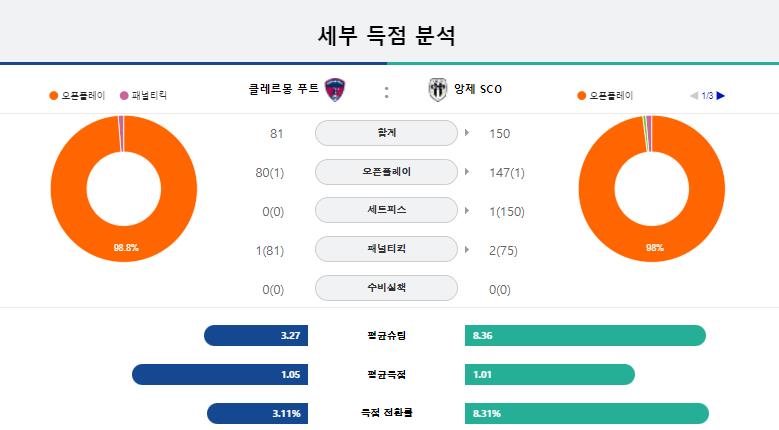This screenshot has width=779, height=430.
Task: Toggle pink 패널티킥 legend item on left chart
Action: [x=144, y=95]
